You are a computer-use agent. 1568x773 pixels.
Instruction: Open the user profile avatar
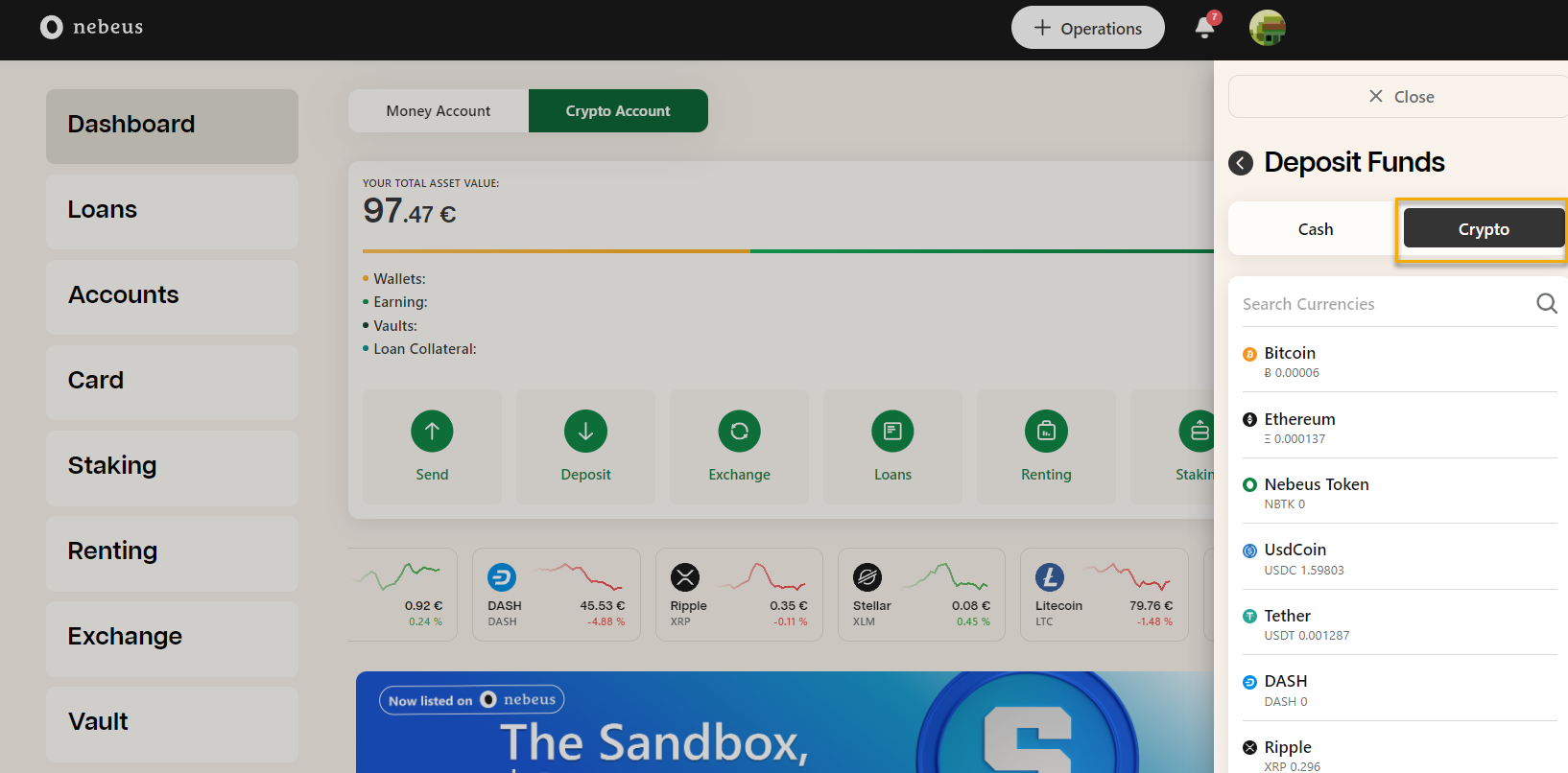(x=1267, y=28)
